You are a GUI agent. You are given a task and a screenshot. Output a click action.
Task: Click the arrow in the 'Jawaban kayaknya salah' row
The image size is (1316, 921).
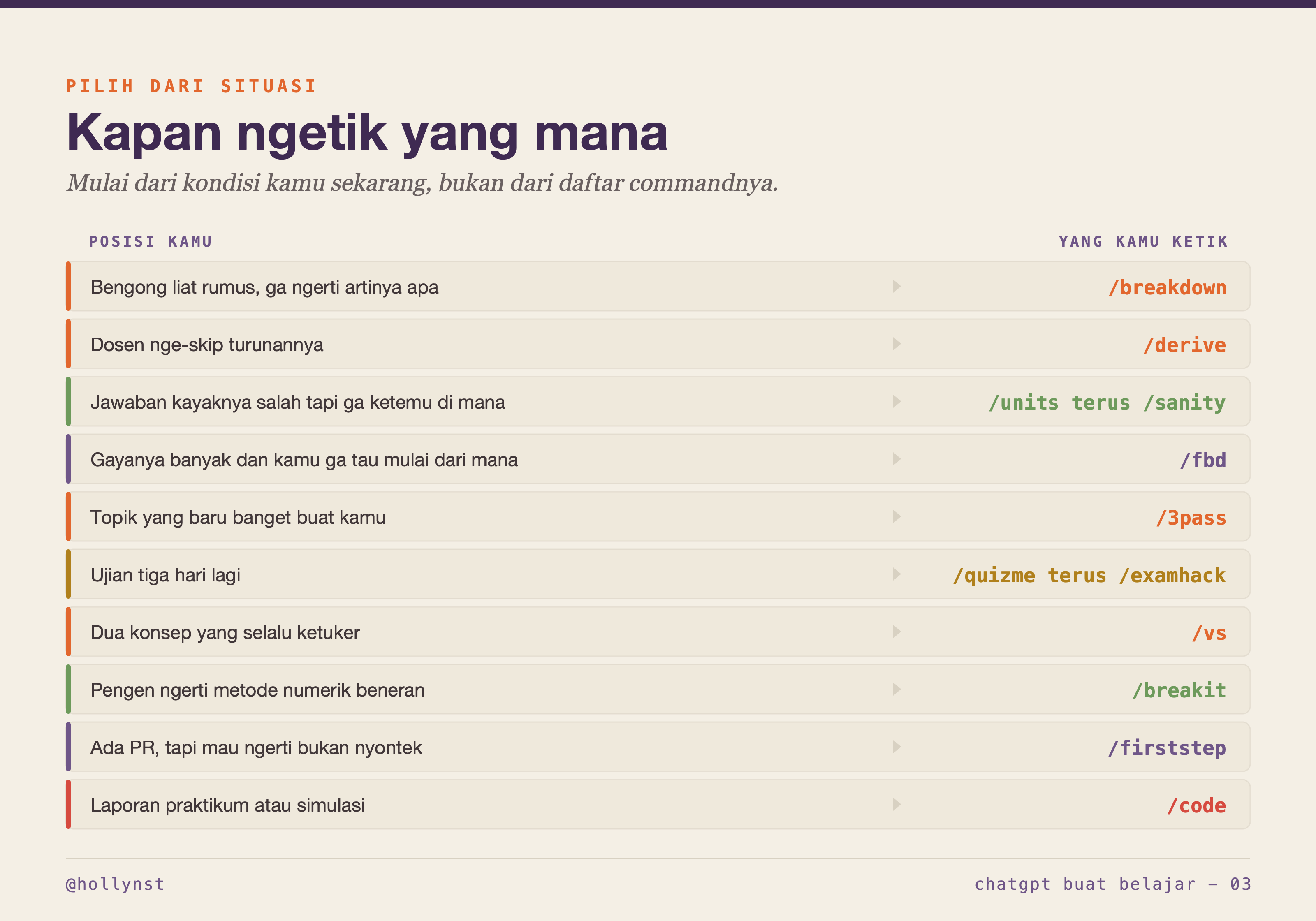click(x=897, y=401)
